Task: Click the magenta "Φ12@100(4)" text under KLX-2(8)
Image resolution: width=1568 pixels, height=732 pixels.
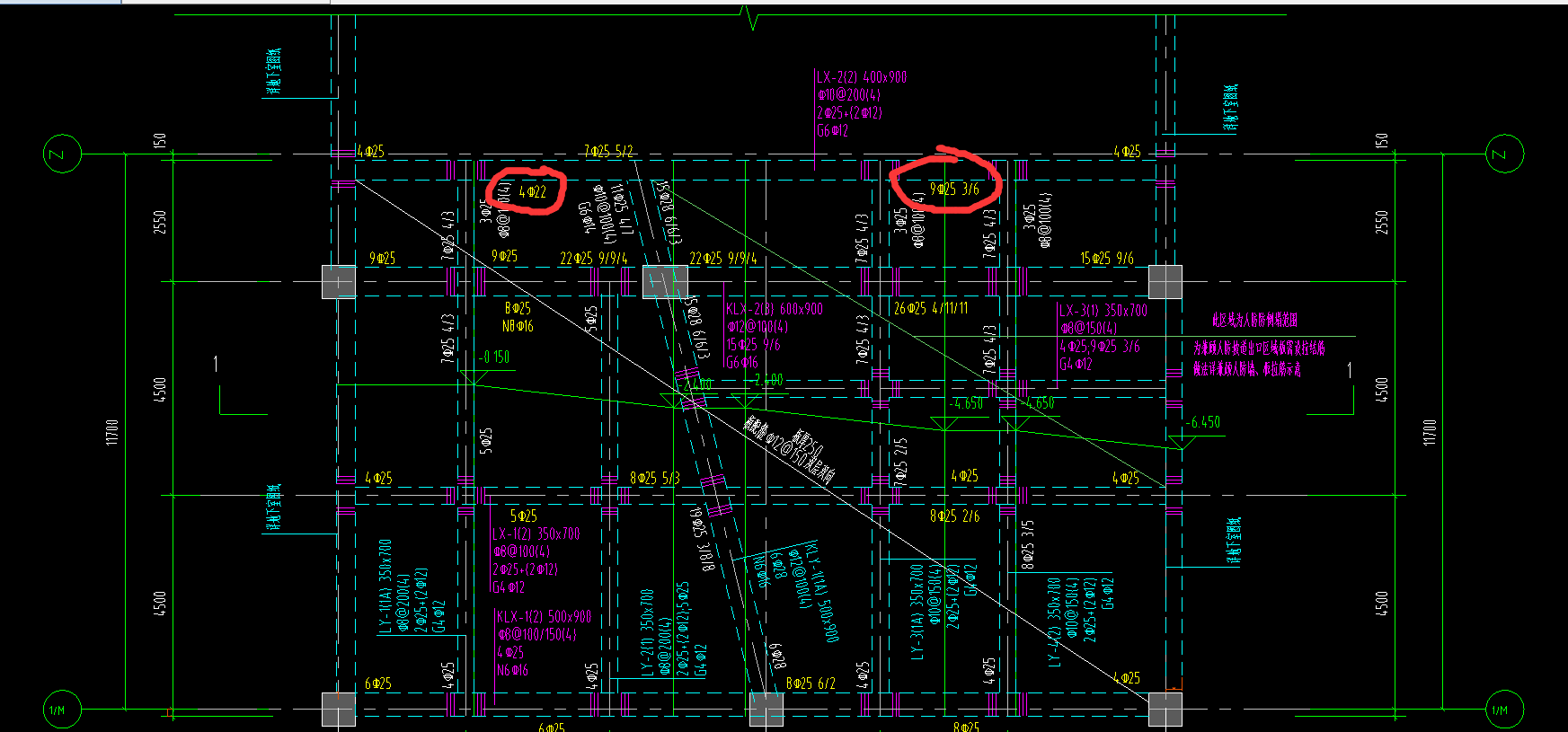Action: pos(757,327)
